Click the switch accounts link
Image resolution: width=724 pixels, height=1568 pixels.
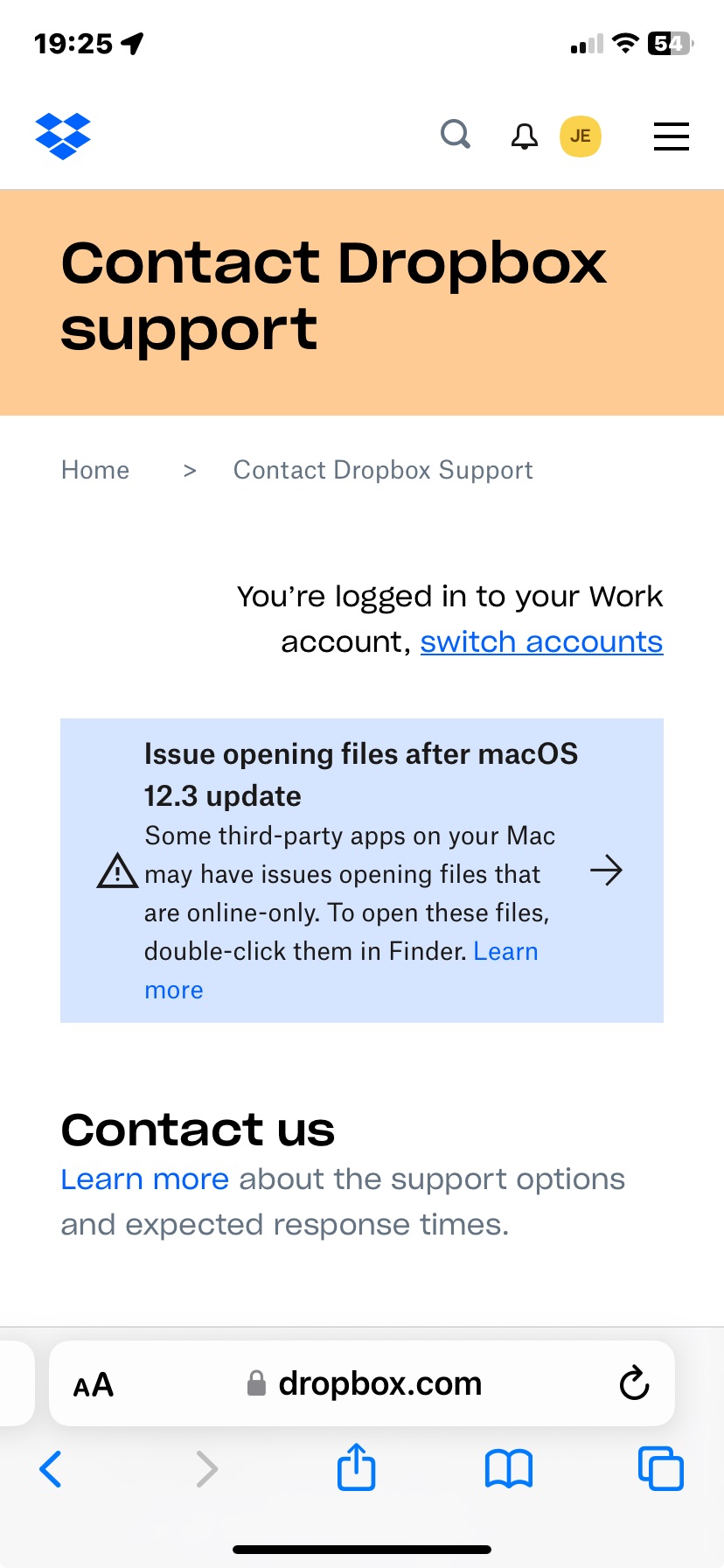(541, 641)
